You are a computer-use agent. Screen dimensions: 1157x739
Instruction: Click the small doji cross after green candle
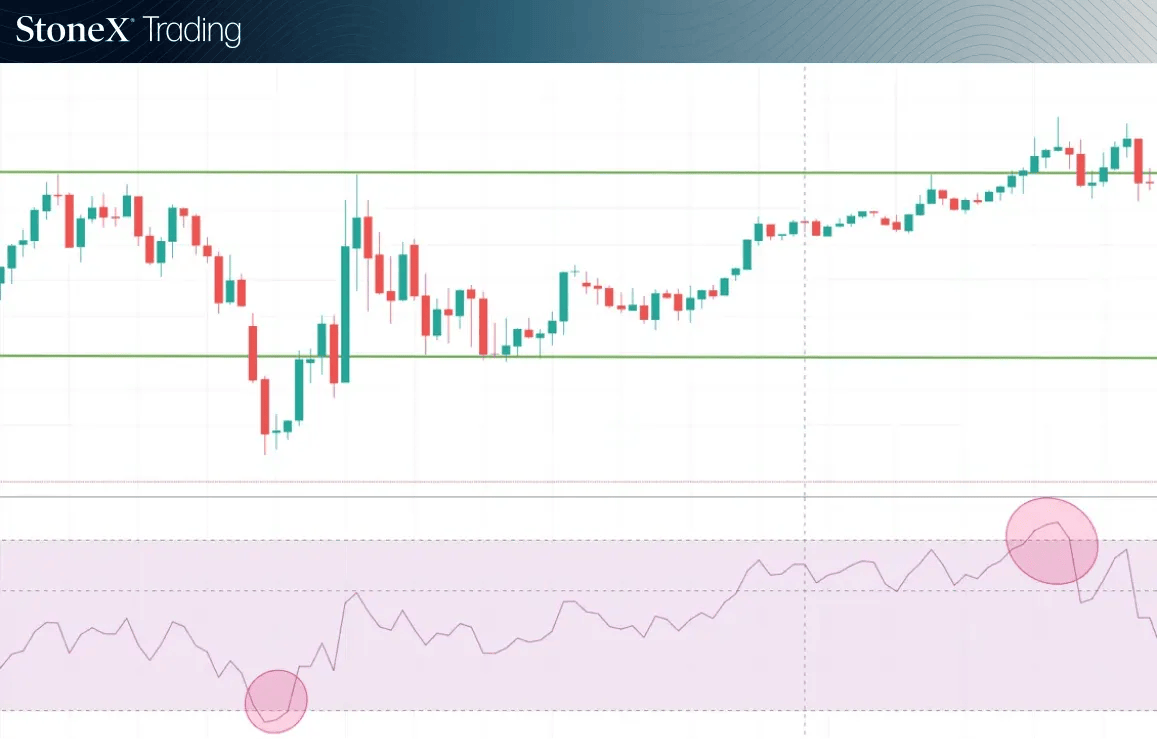pos(575,271)
